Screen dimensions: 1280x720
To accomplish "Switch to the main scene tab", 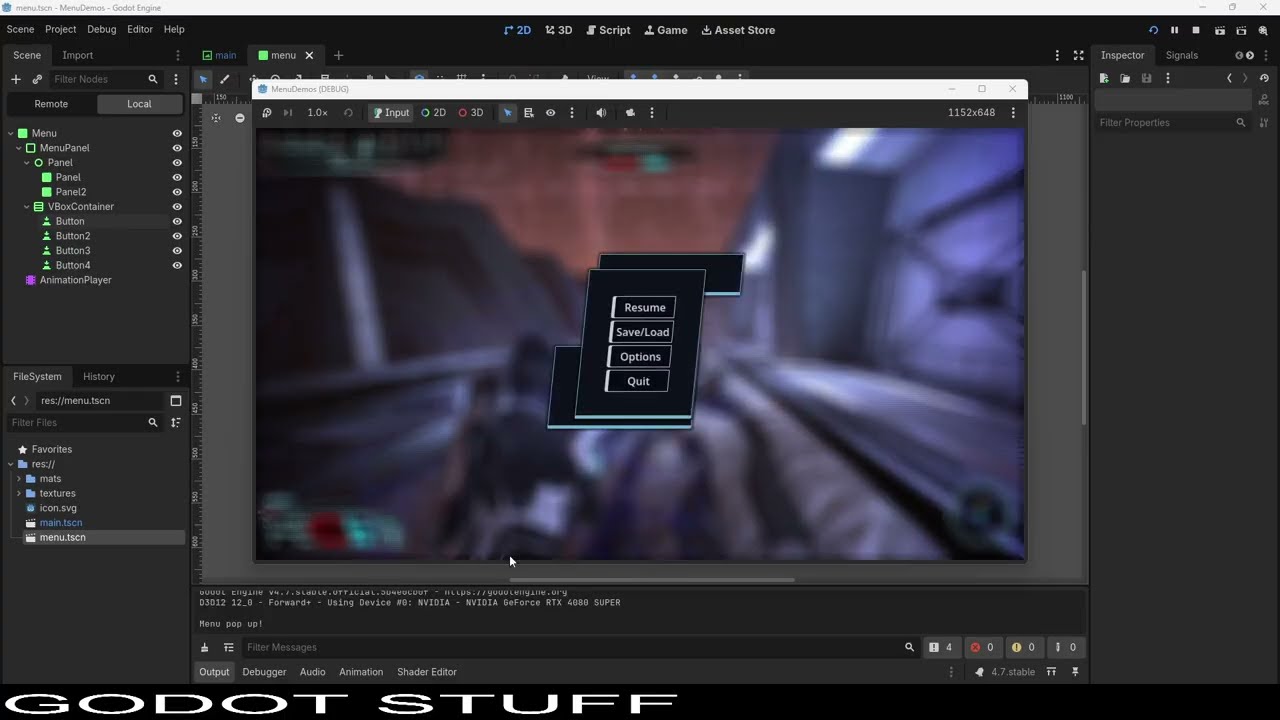I will [x=219, y=55].
